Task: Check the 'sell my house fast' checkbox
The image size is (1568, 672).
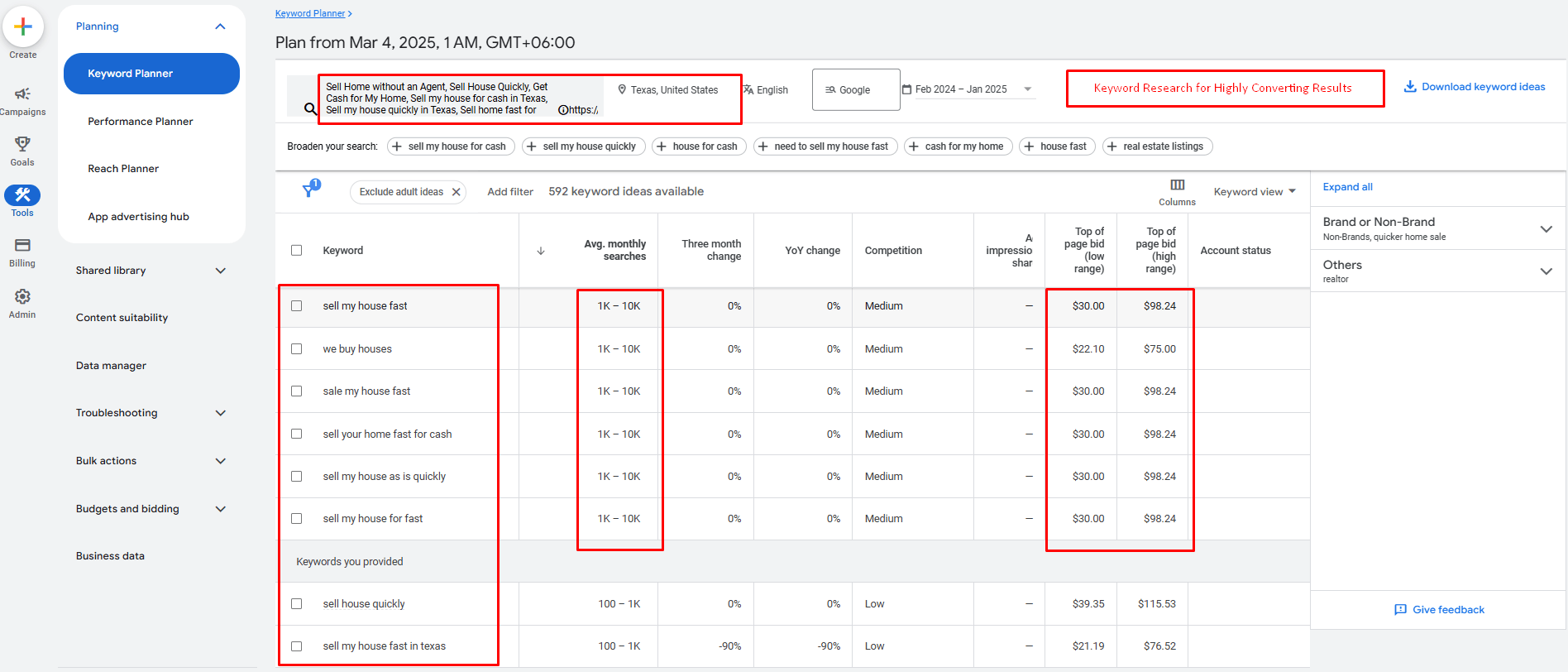Action: pos(297,306)
